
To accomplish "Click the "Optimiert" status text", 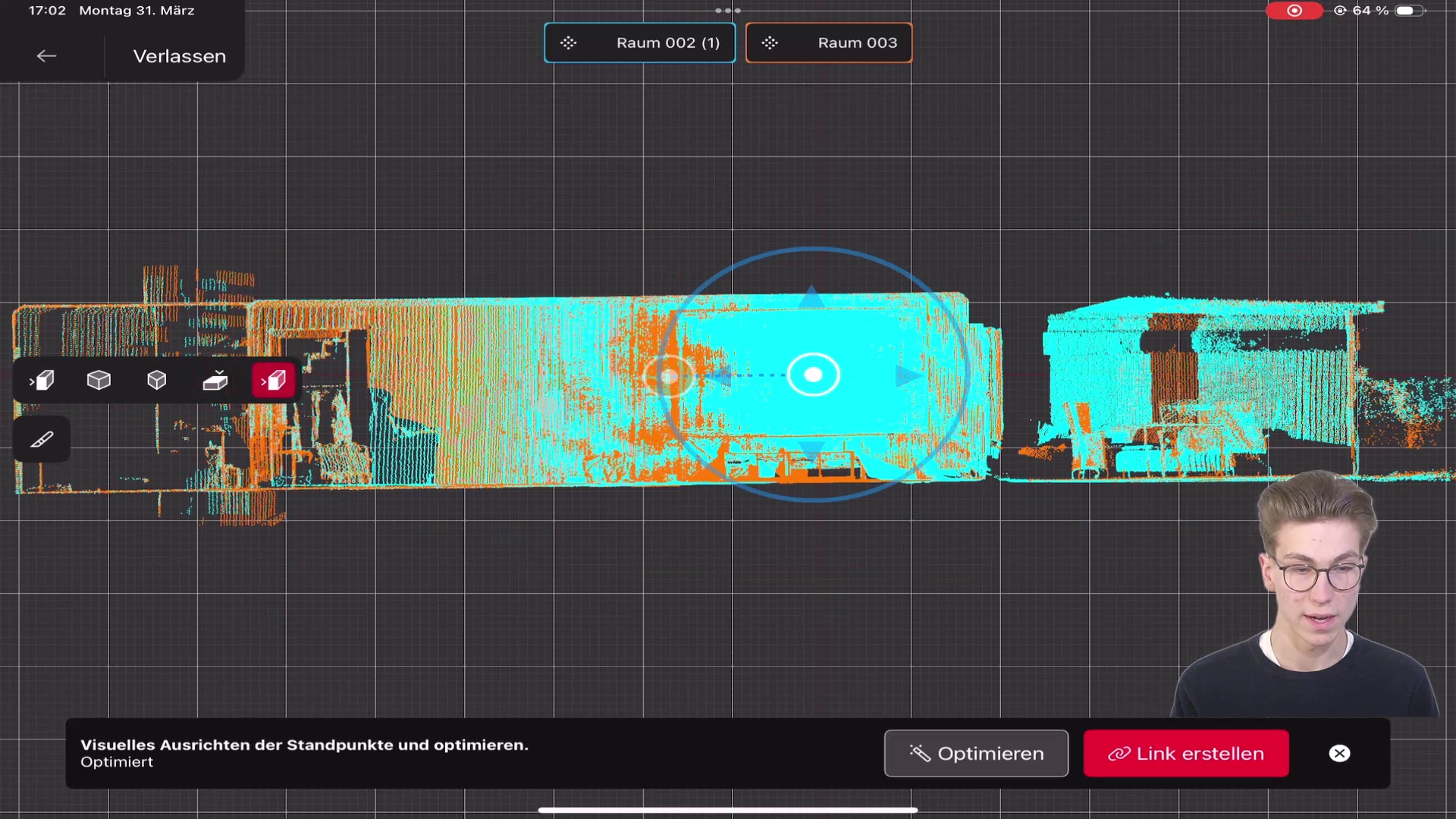I will point(117,762).
